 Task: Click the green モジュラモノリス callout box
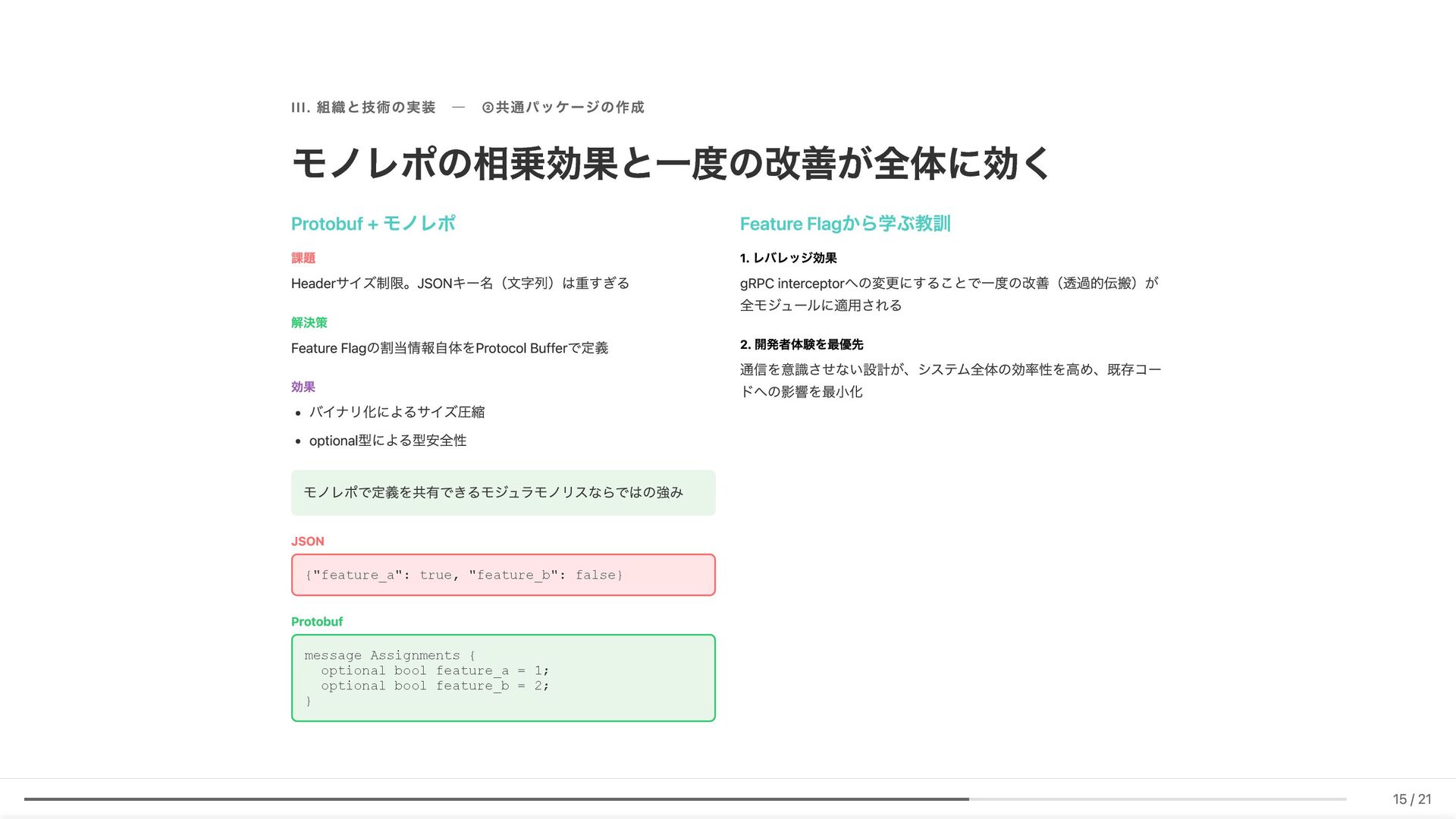click(503, 493)
